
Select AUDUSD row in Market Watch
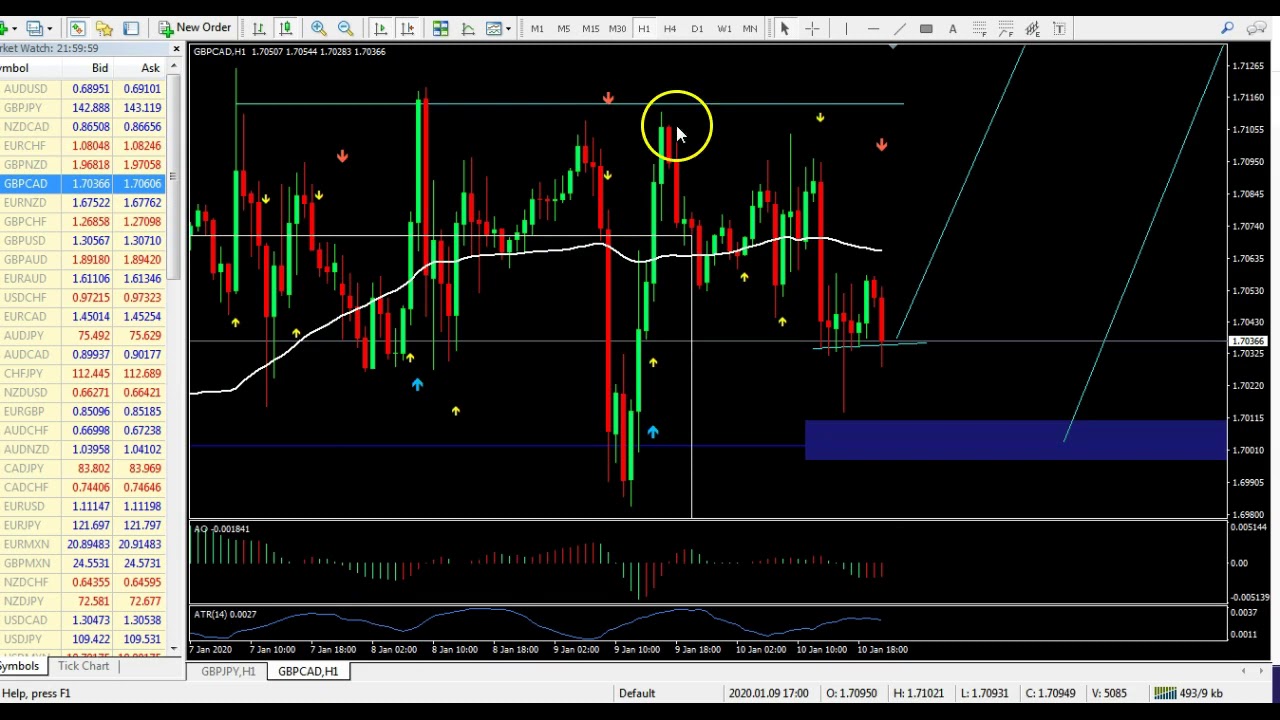click(x=82, y=89)
